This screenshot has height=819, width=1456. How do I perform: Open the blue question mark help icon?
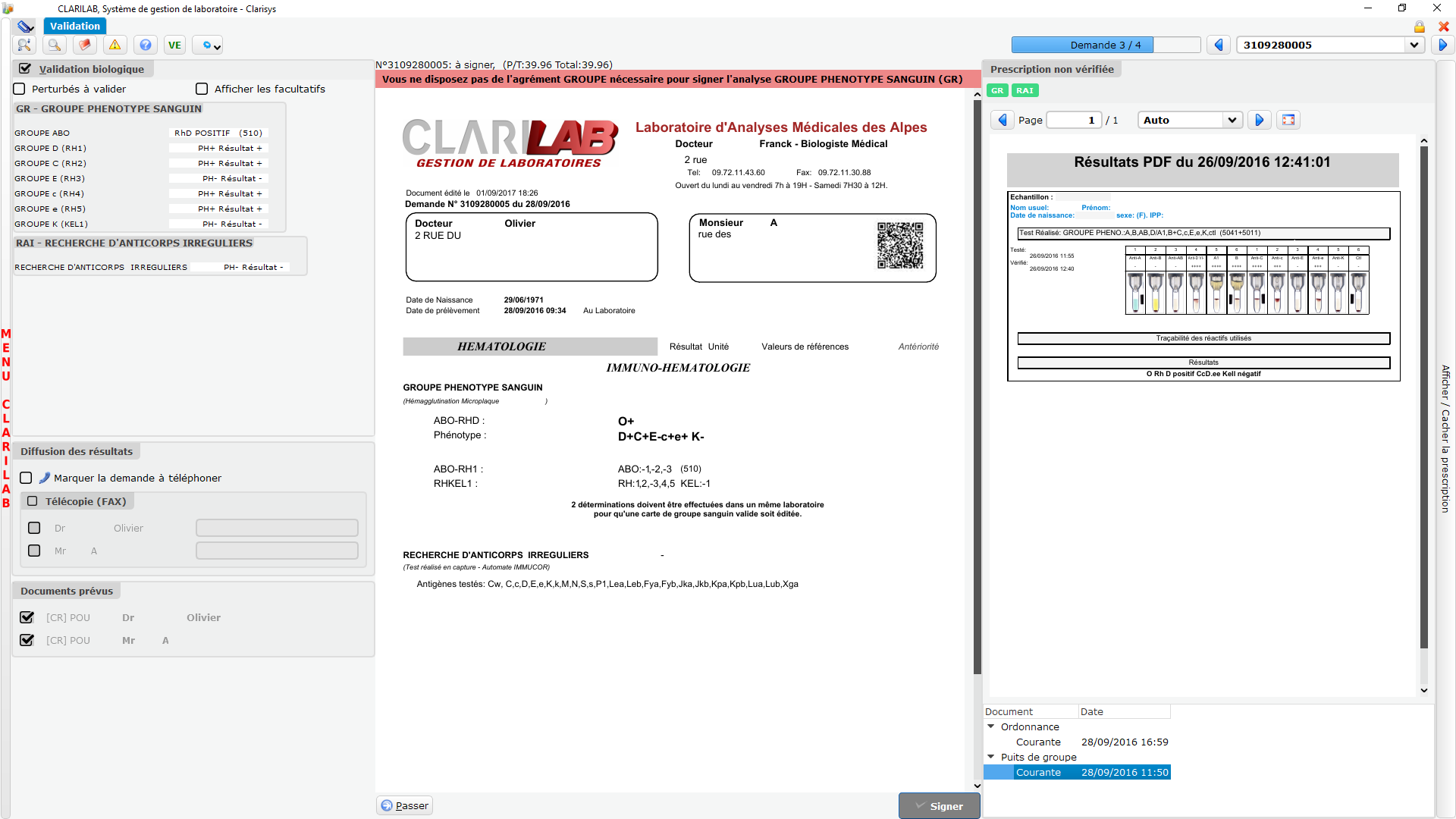[146, 45]
